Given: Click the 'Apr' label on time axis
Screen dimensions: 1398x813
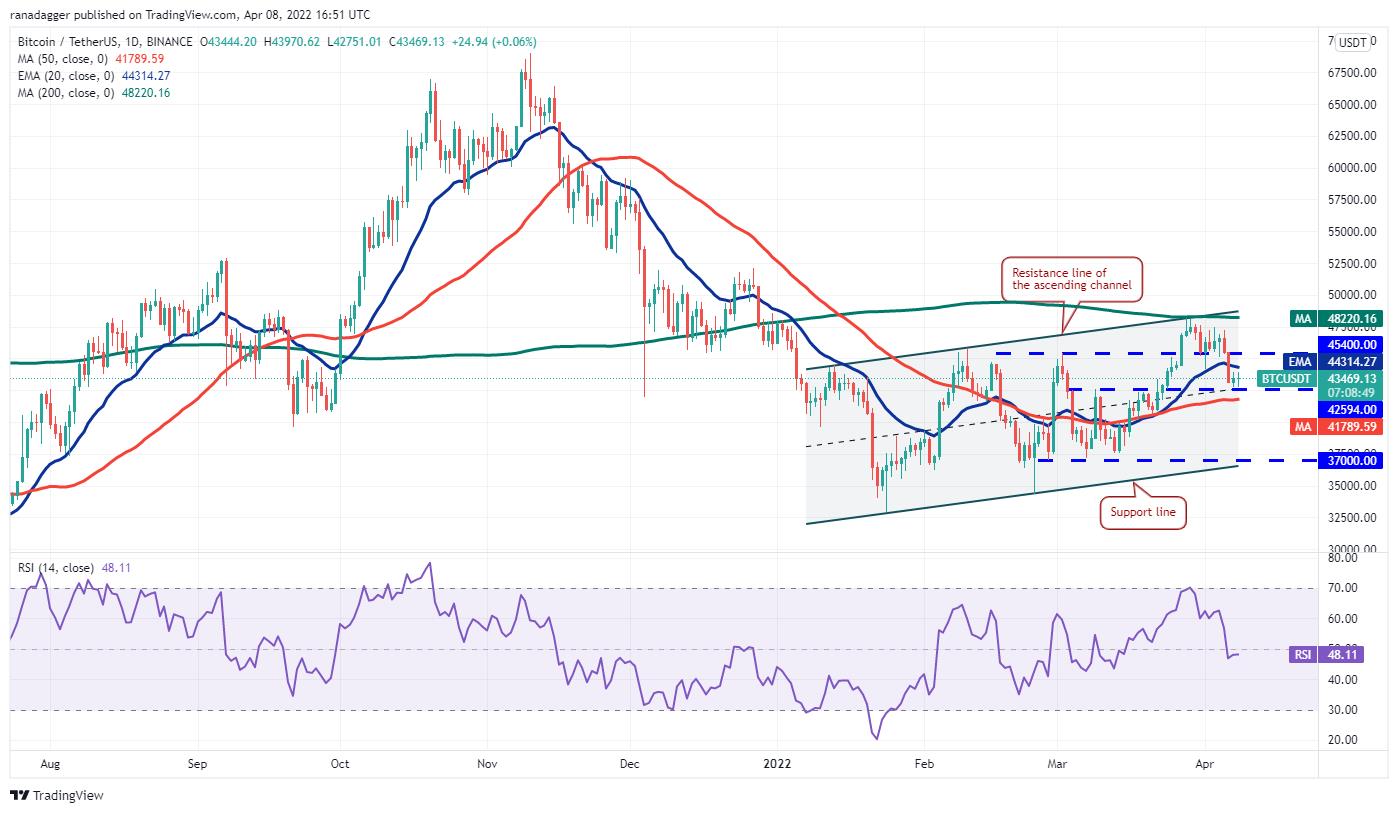Looking at the screenshot, I should (x=1205, y=763).
